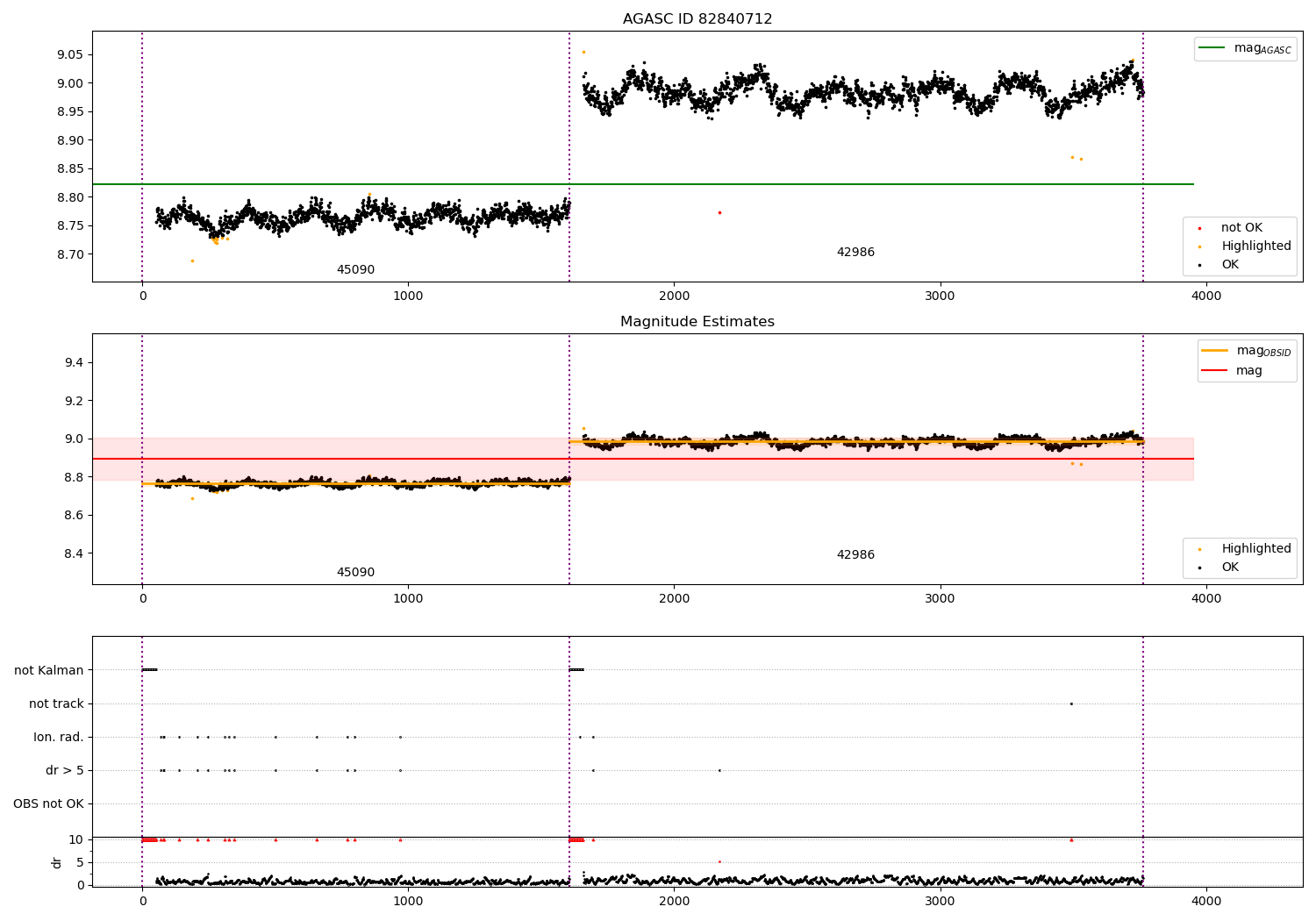Image resolution: width=1316 pixels, height=921 pixels.
Task: Click the 'OBS not OK' row label
Action: pyautogui.click(x=49, y=803)
